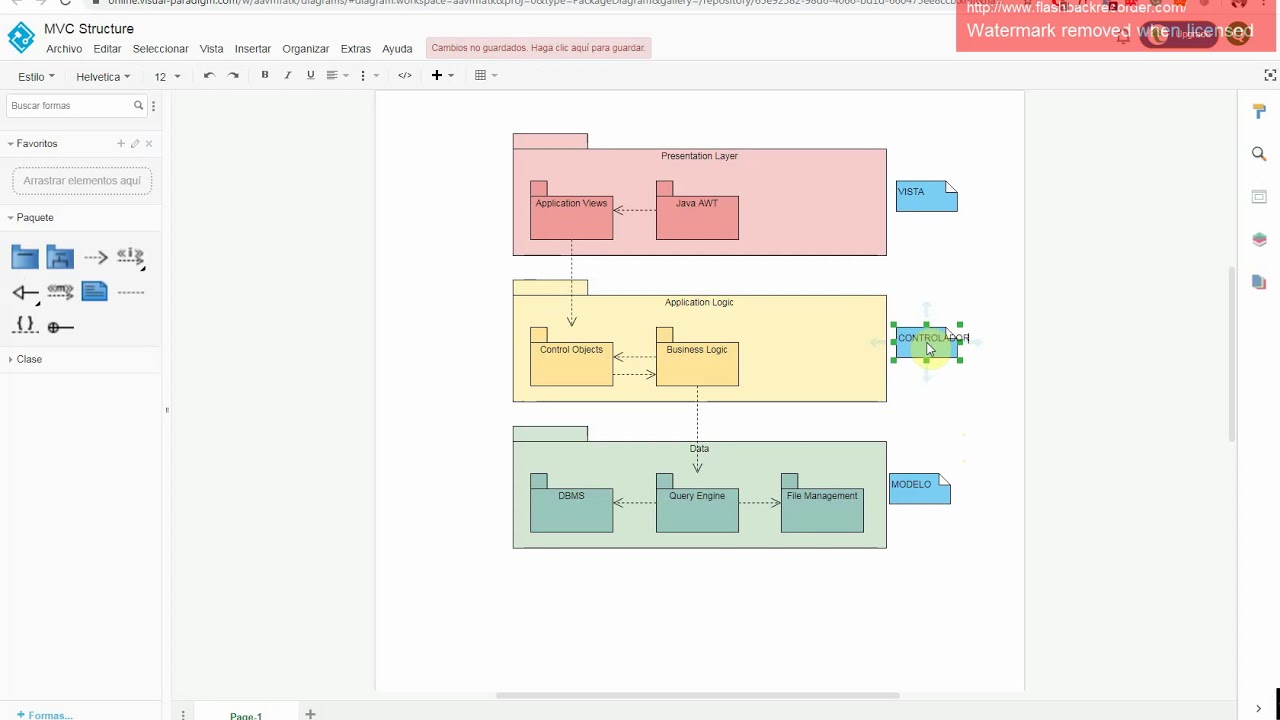Select the Page-1 tab
Screen dimensions: 1280x720
click(x=246, y=714)
